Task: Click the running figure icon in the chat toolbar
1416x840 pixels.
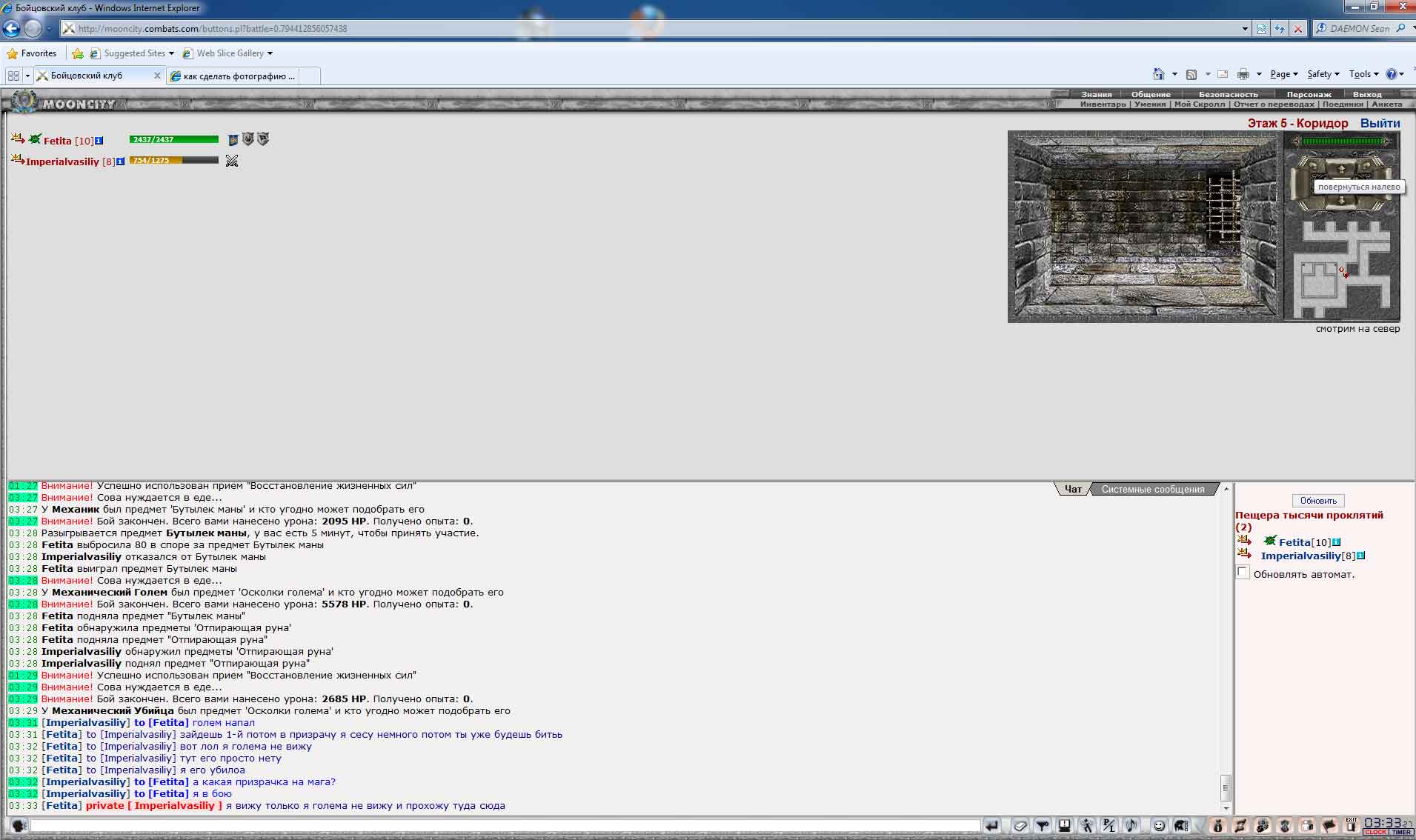Action: (1087, 826)
